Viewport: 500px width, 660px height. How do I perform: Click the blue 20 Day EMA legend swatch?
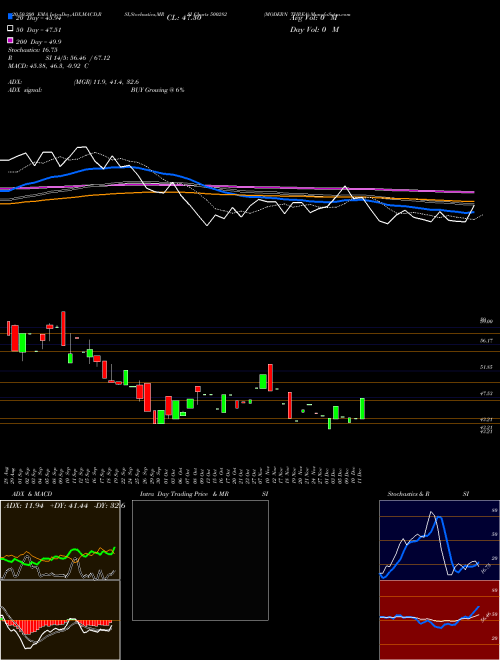tap(10, 16)
